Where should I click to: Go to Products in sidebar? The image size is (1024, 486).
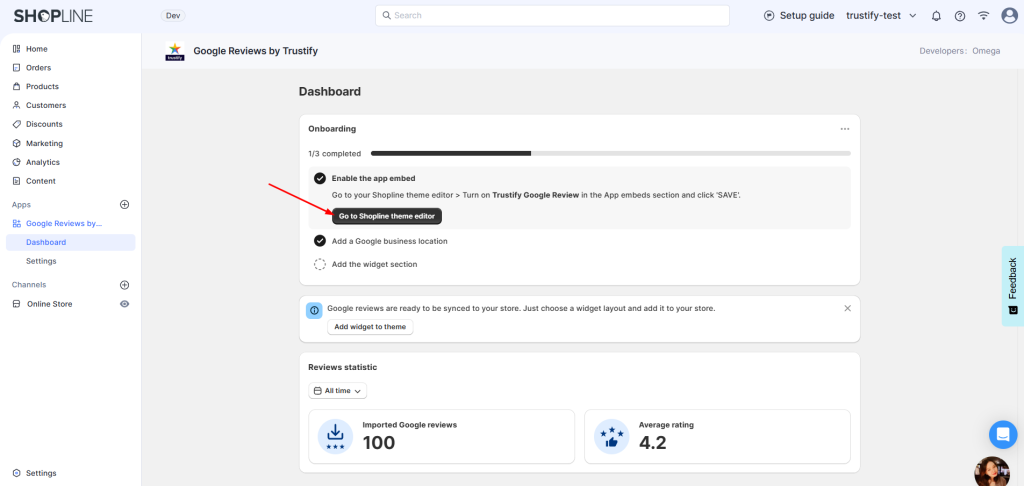42,86
